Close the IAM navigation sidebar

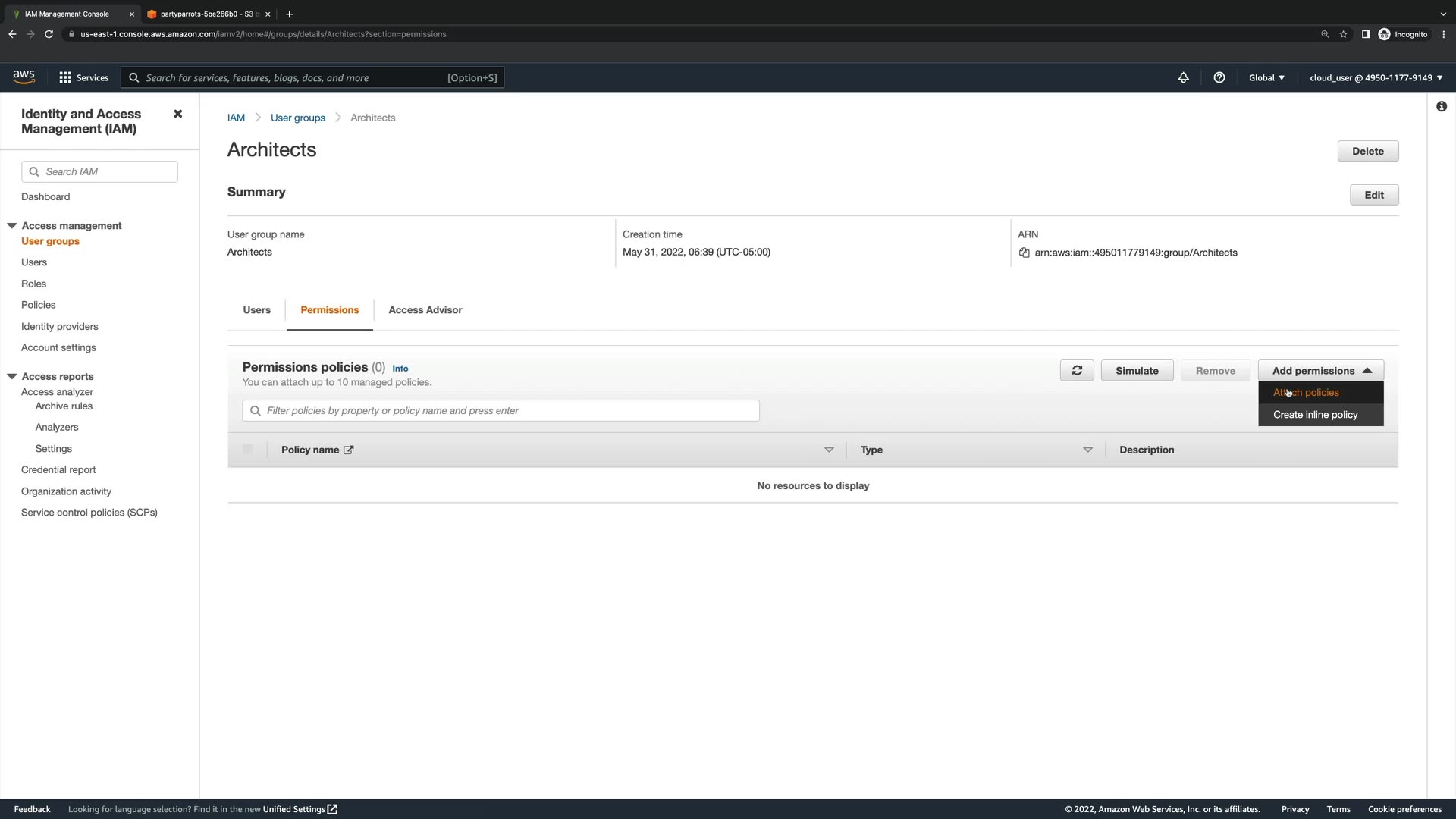click(x=177, y=114)
